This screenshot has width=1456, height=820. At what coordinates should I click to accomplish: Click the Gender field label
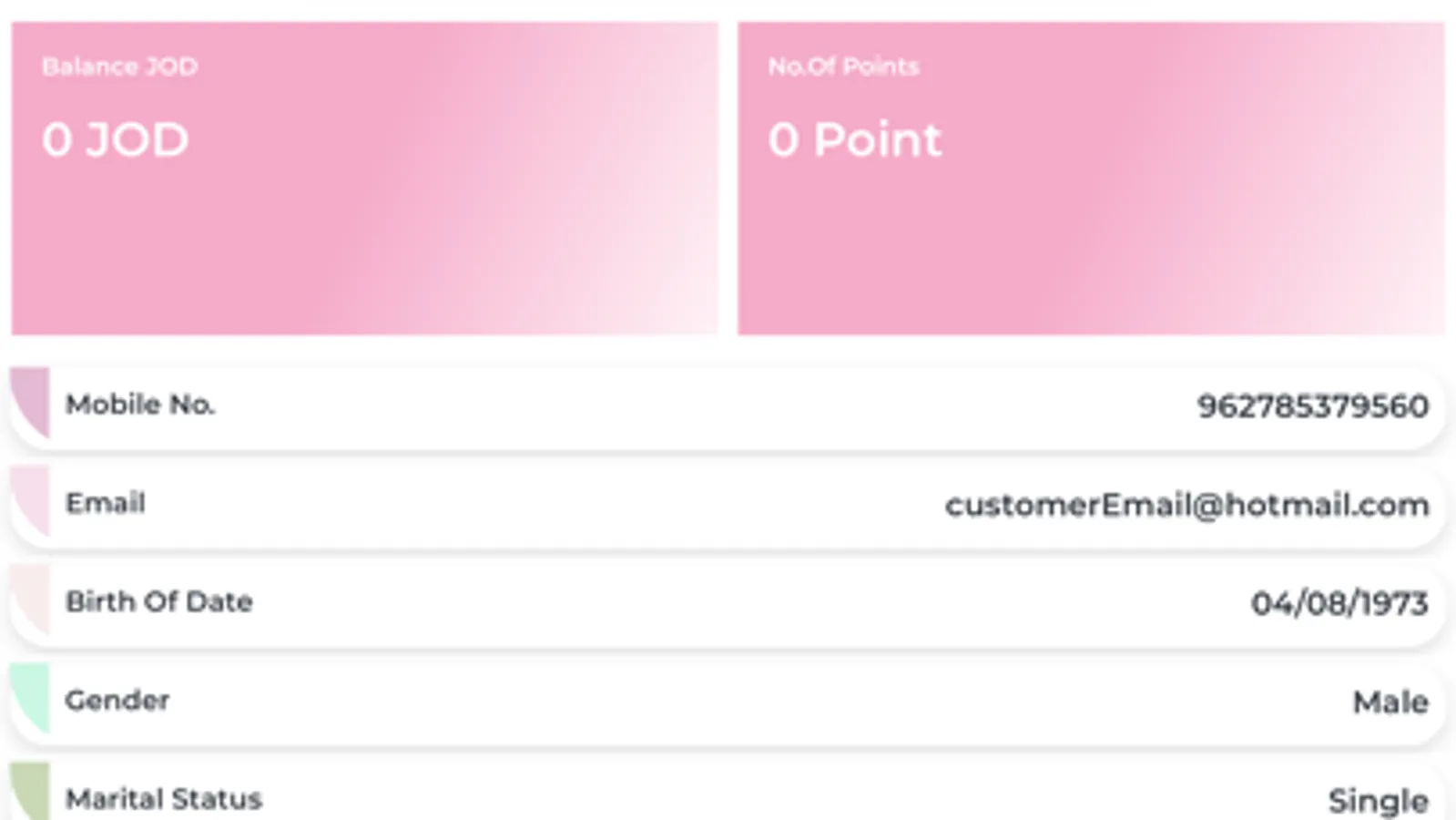117,700
